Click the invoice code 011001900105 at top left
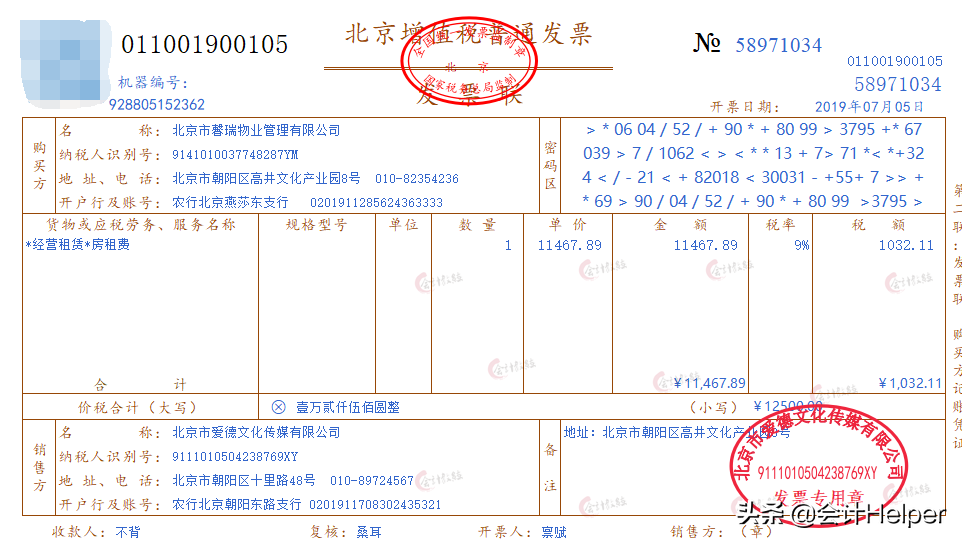The width and height of the screenshot is (962, 542). coord(204,44)
